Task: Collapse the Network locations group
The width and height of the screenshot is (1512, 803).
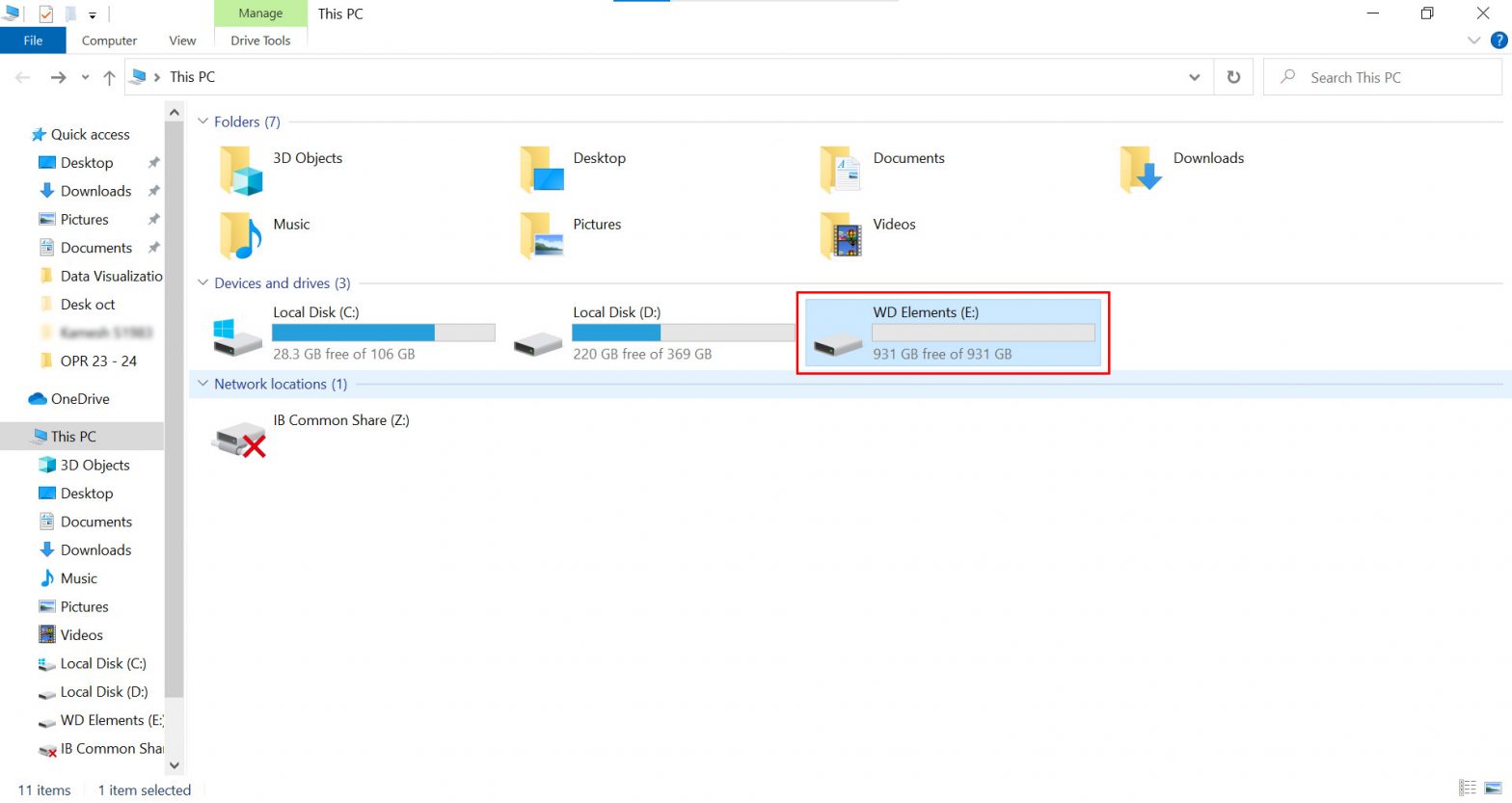Action: tap(202, 384)
